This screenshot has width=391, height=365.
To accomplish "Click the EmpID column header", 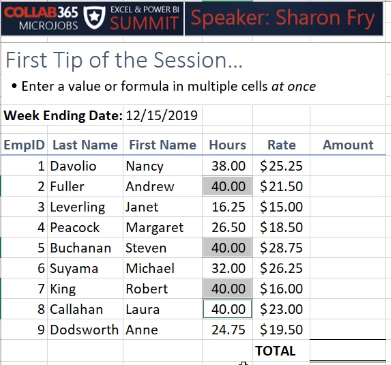I will (24, 145).
